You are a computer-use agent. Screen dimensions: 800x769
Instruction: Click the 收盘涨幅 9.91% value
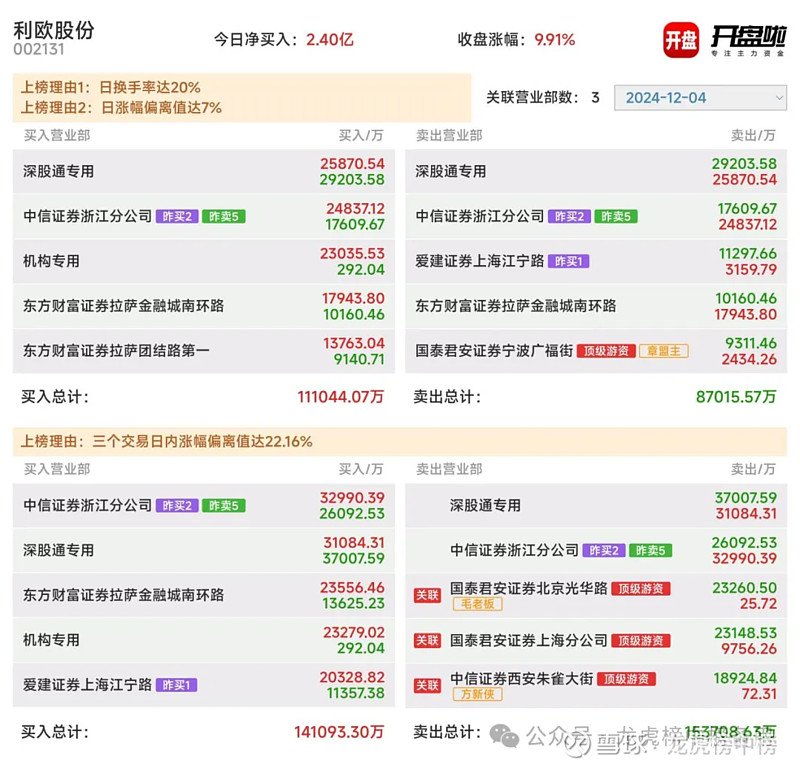[555, 40]
